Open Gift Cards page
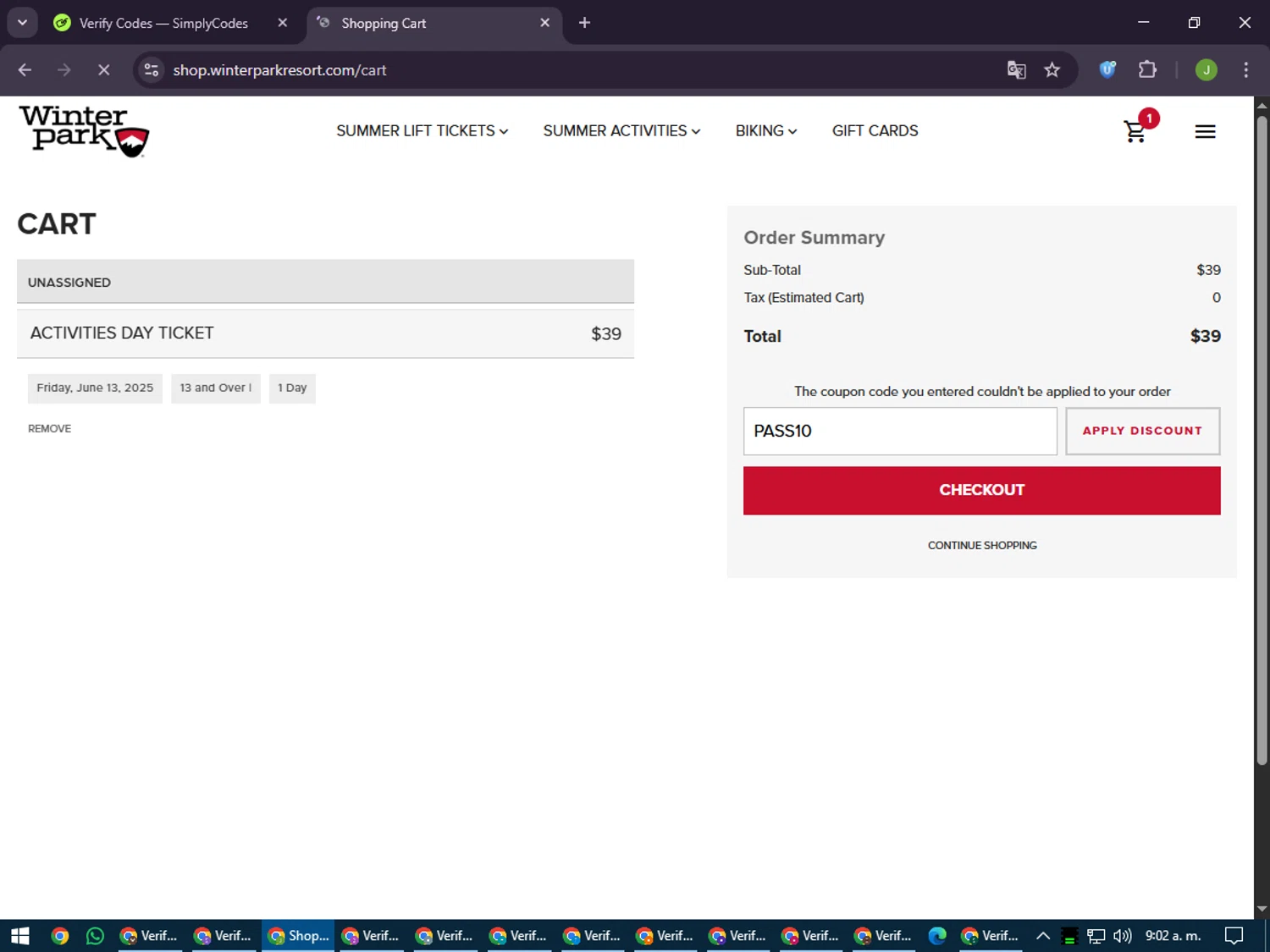1270x952 pixels. pos(875,131)
